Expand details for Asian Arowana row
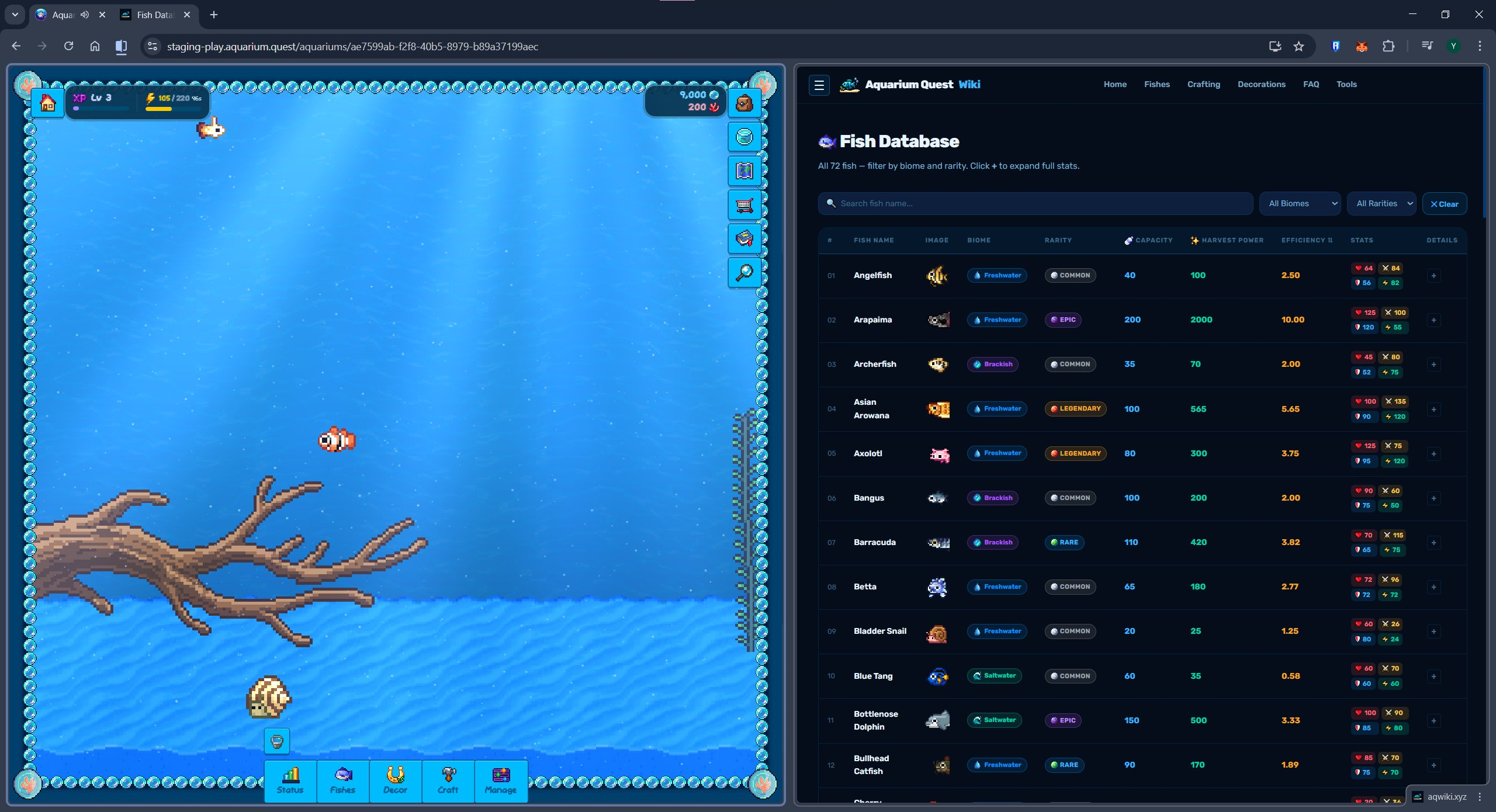This screenshot has width=1496, height=812. [x=1433, y=410]
